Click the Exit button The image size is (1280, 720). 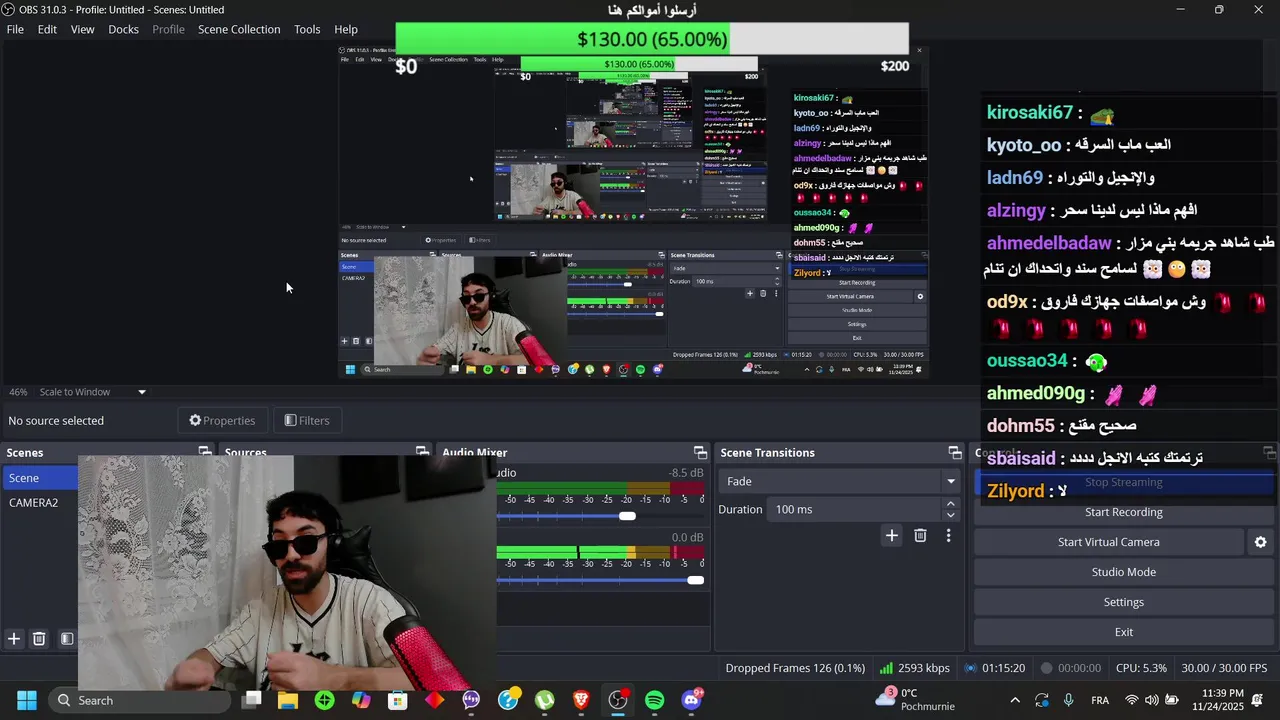1123,632
